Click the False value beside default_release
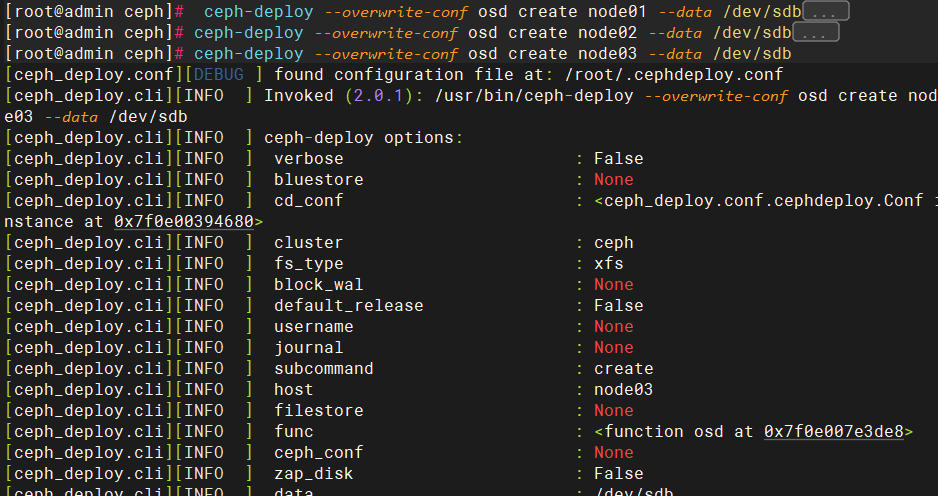 tap(619, 305)
